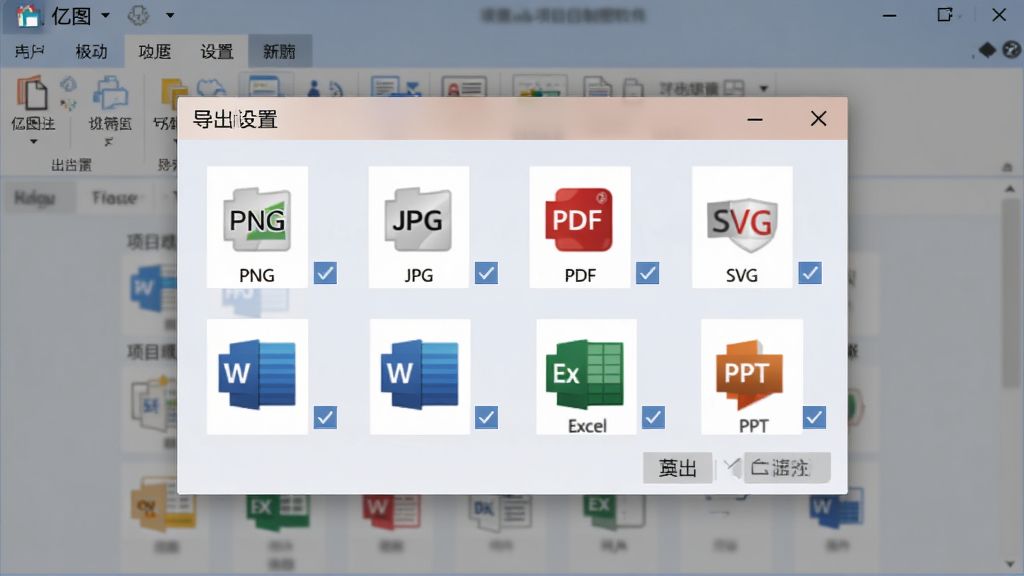Select the SVG export format tile

[x=742, y=227]
